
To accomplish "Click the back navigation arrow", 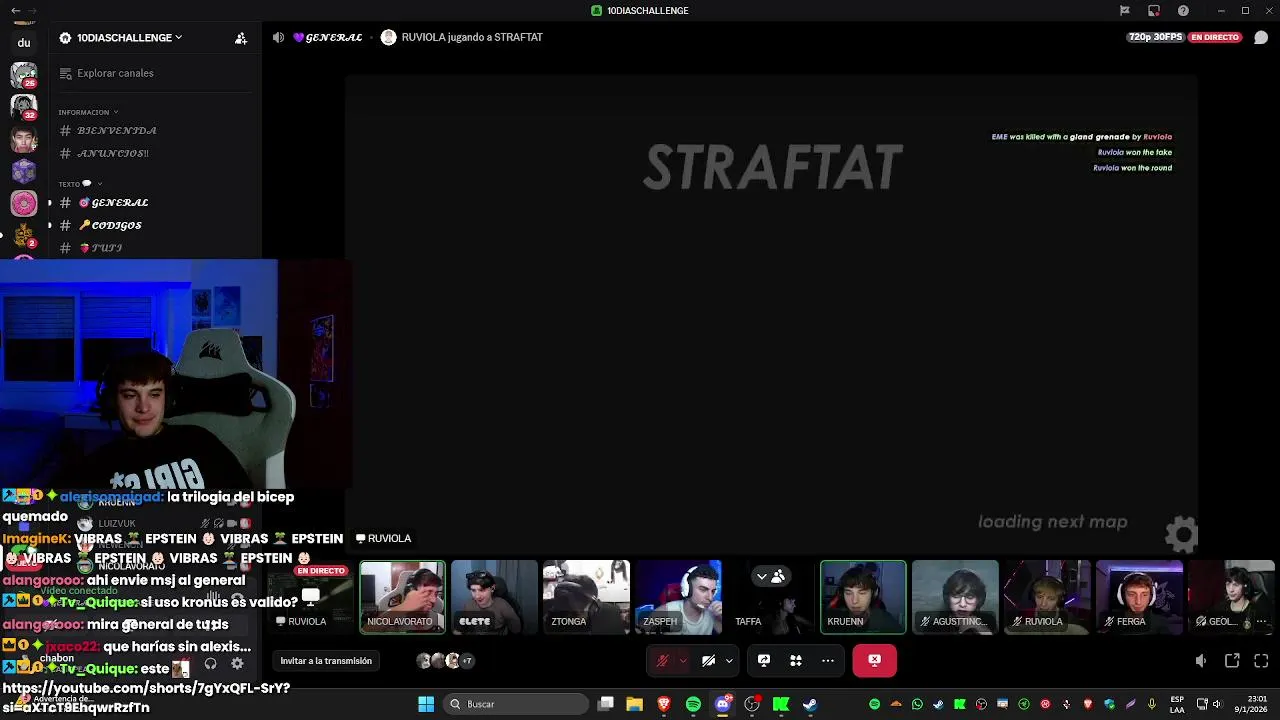I will pyautogui.click(x=15, y=10).
